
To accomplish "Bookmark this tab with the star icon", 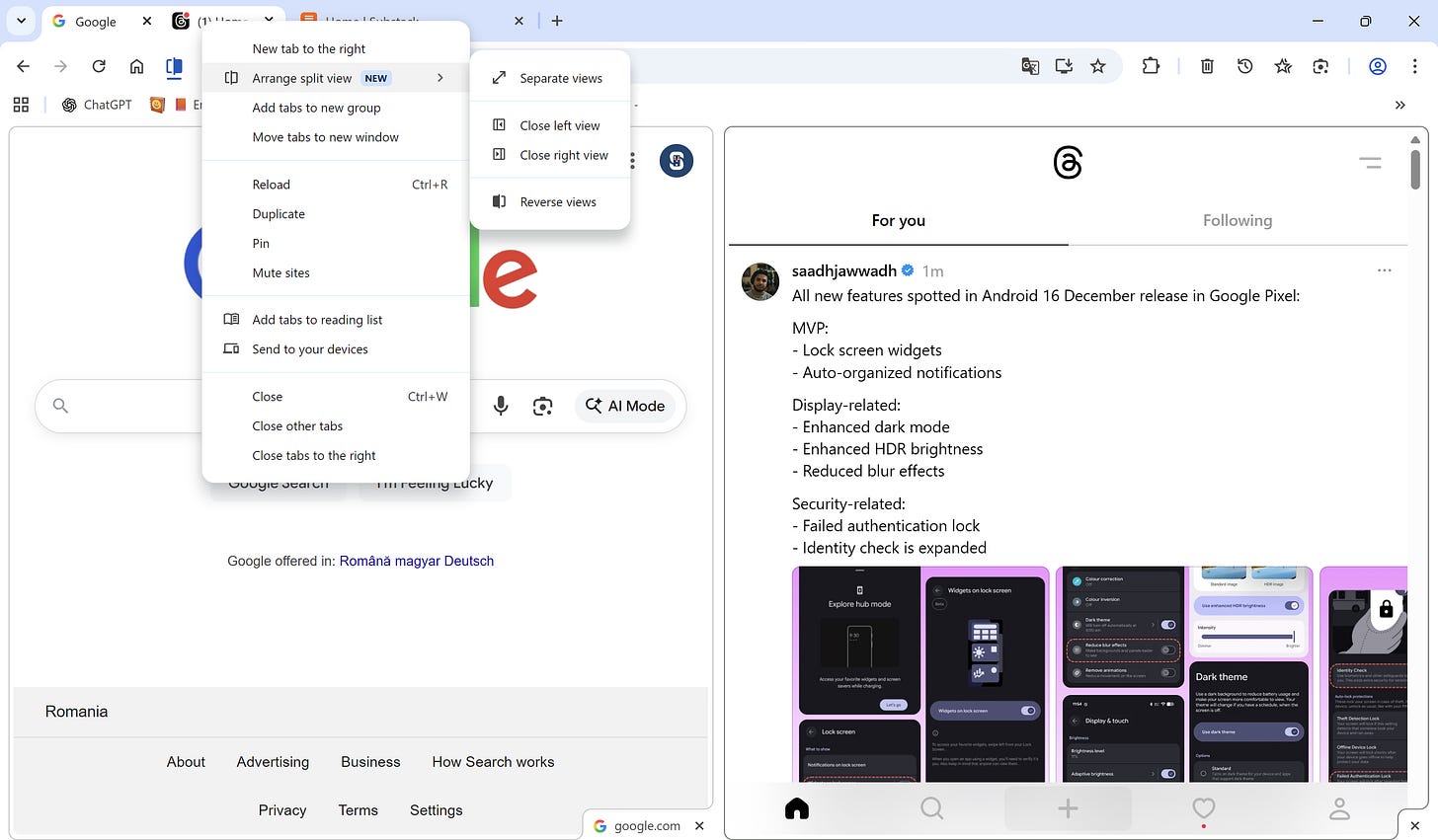I will (x=1098, y=66).
